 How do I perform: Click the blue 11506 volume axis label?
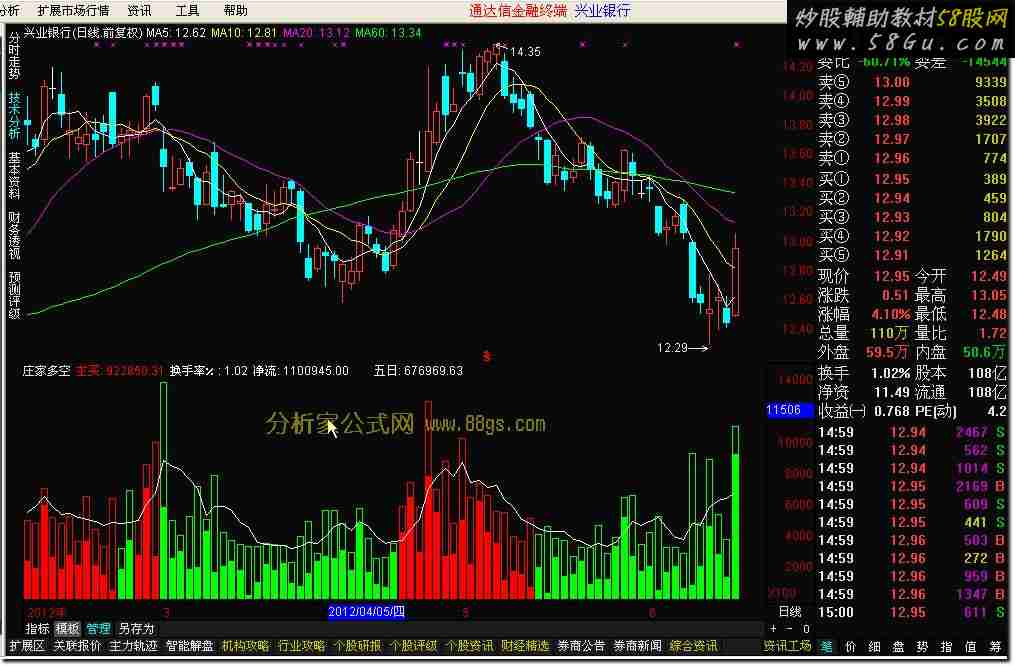tap(788, 410)
